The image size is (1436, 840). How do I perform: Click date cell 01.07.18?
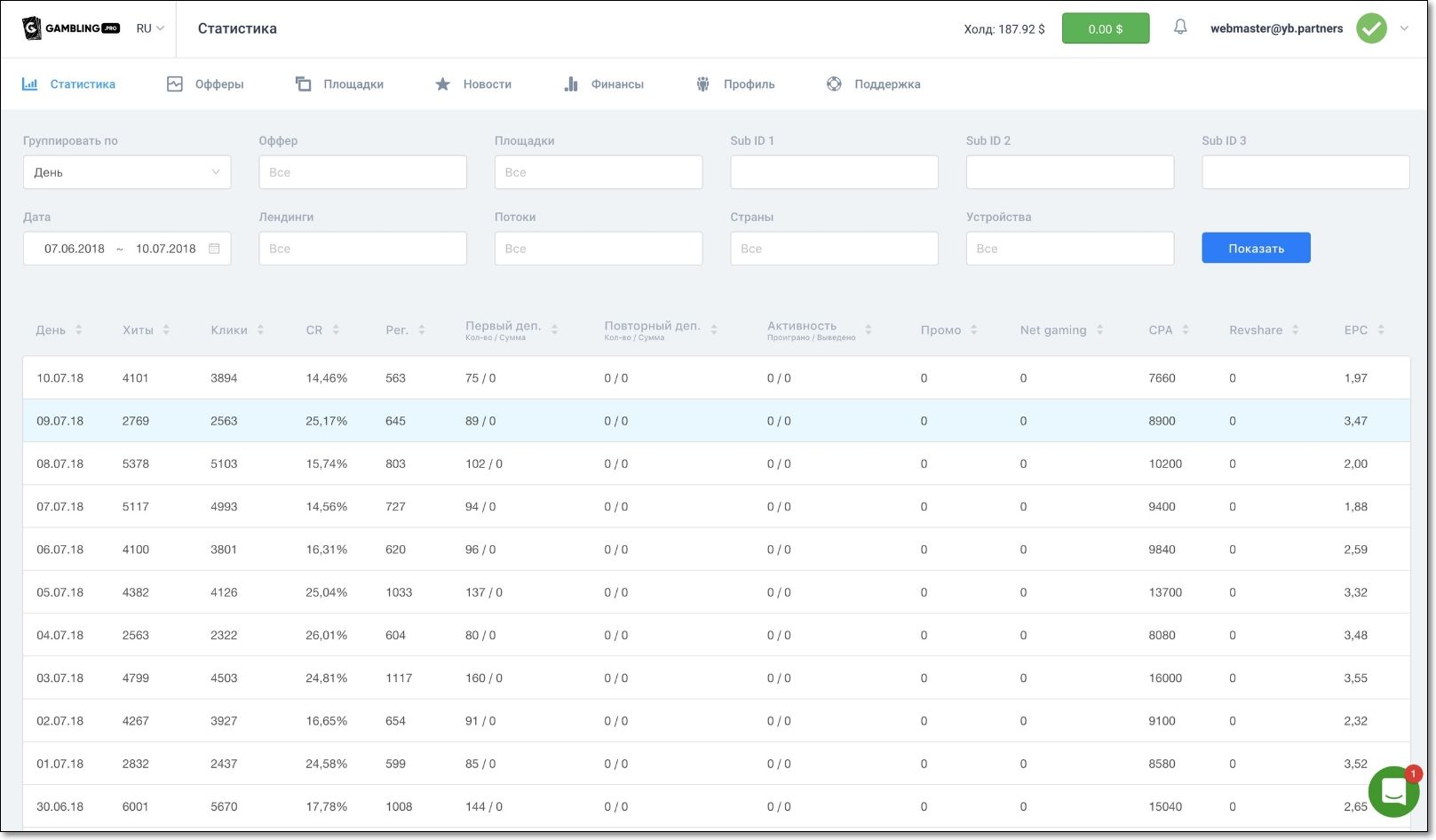pyautogui.click(x=60, y=764)
